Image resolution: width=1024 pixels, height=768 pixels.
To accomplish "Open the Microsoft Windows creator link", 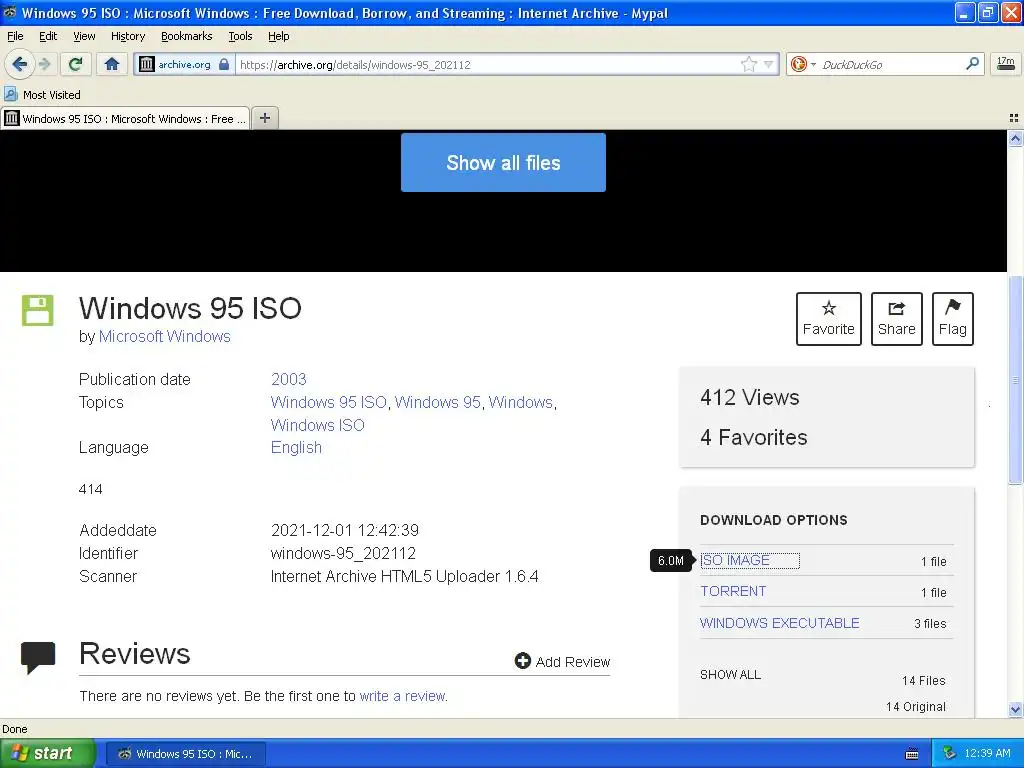I will coord(165,336).
